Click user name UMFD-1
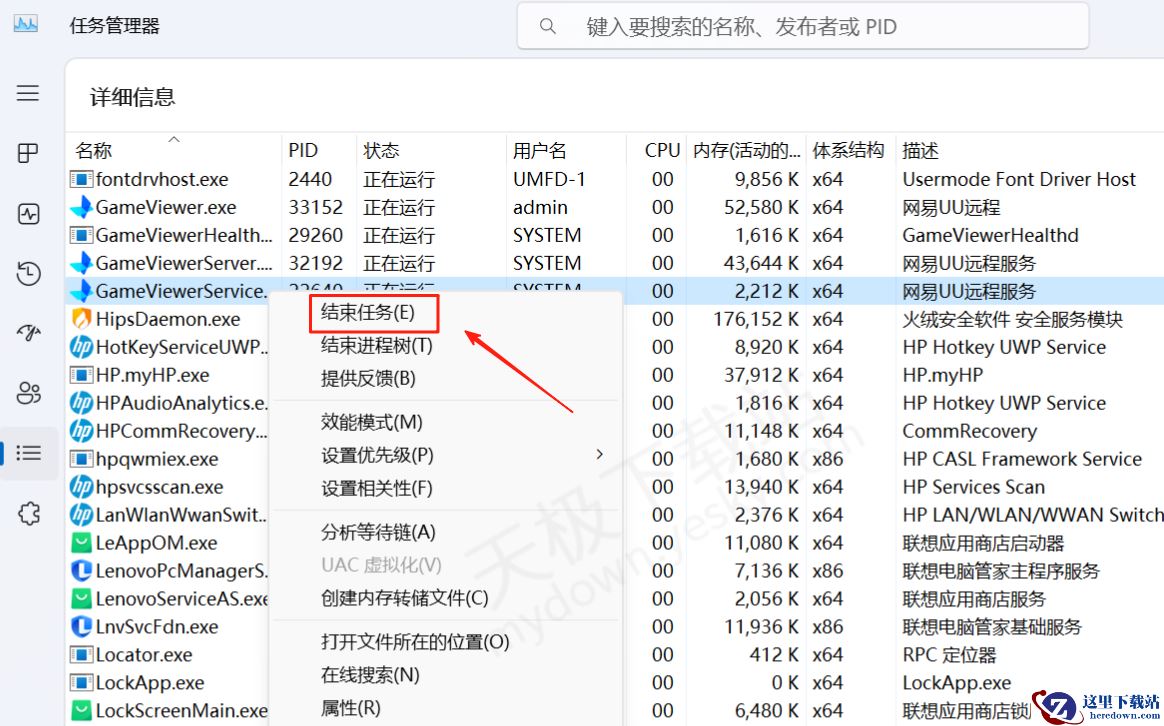 (x=549, y=179)
